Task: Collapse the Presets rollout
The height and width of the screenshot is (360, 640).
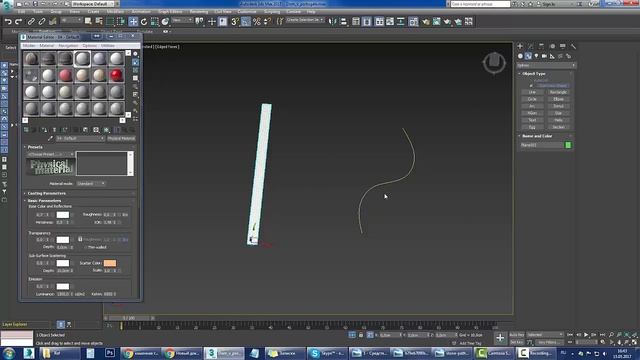Action: pyautogui.click(x=35, y=147)
